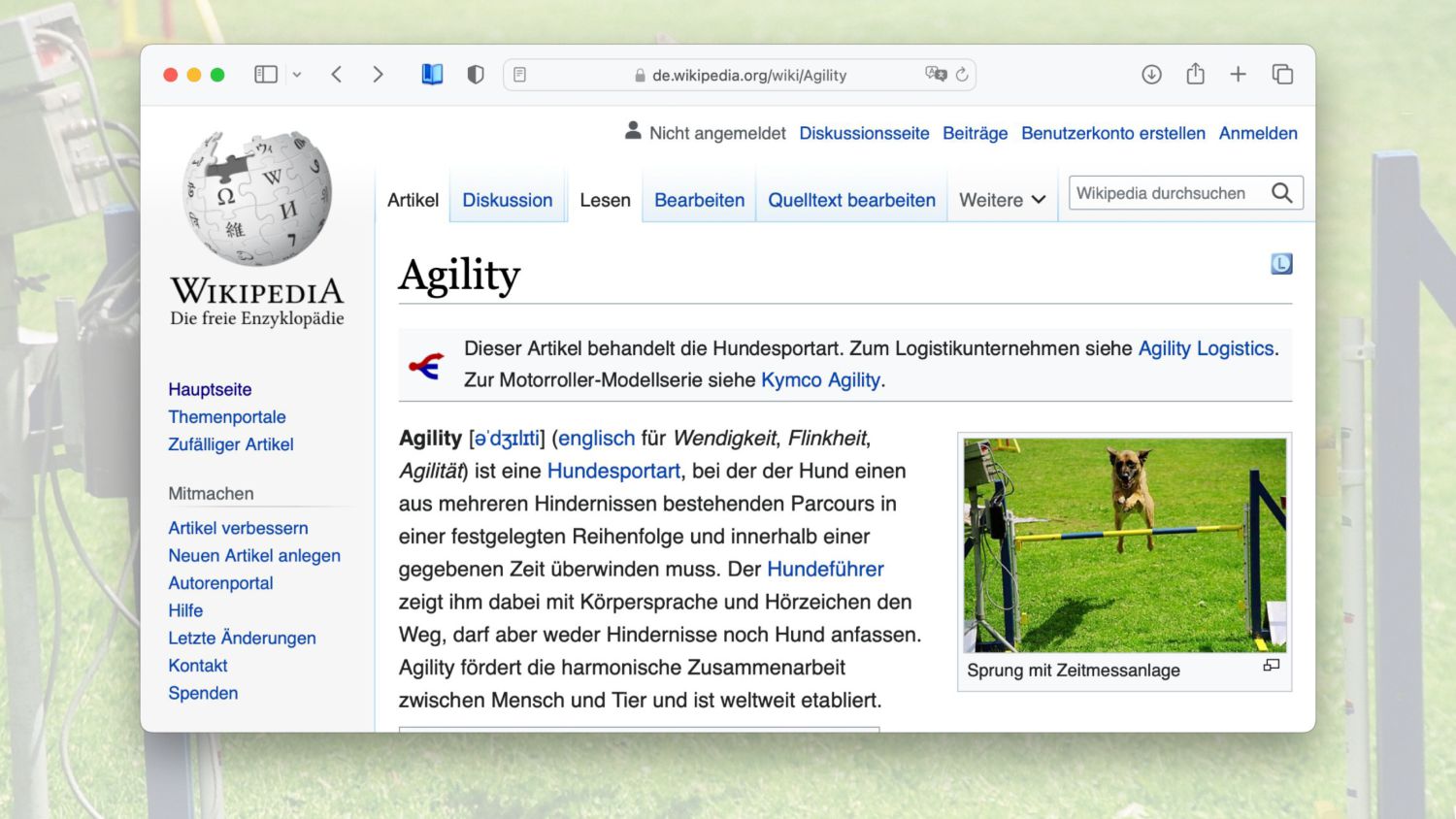Click the disambiguation arrow icon
The image size is (1456, 819).
[426, 366]
